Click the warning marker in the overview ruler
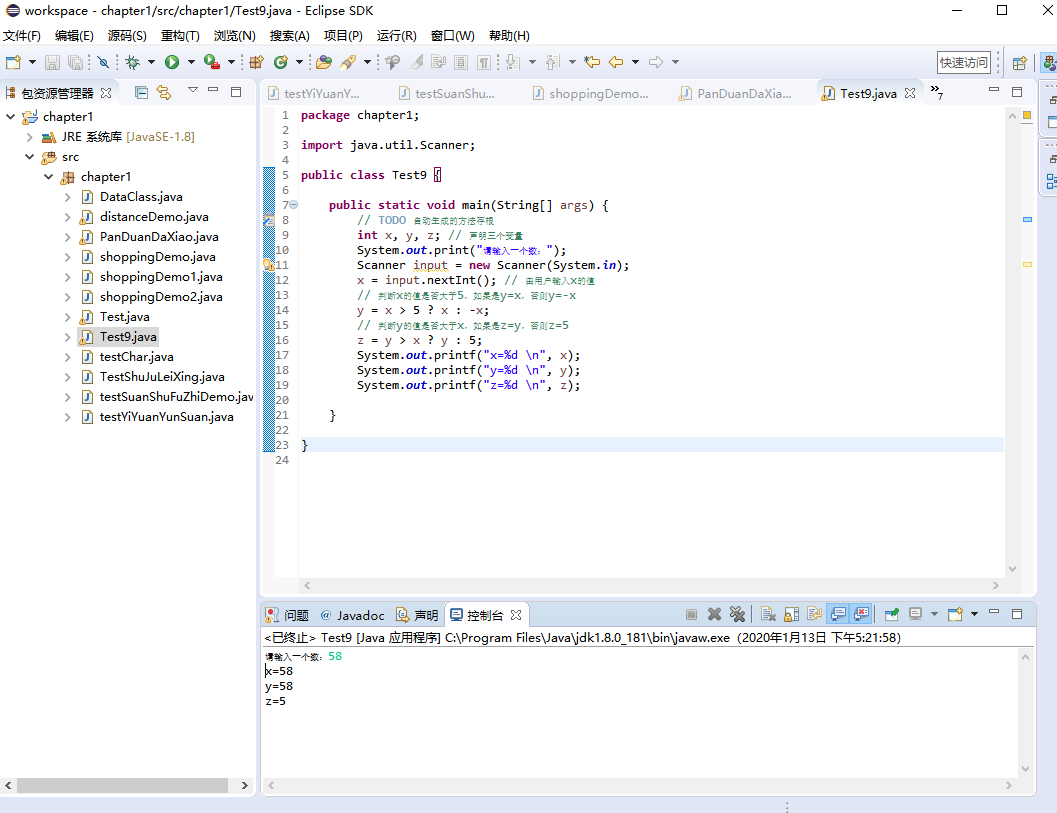The width and height of the screenshot is (1057, 813). pos(1027,264)
